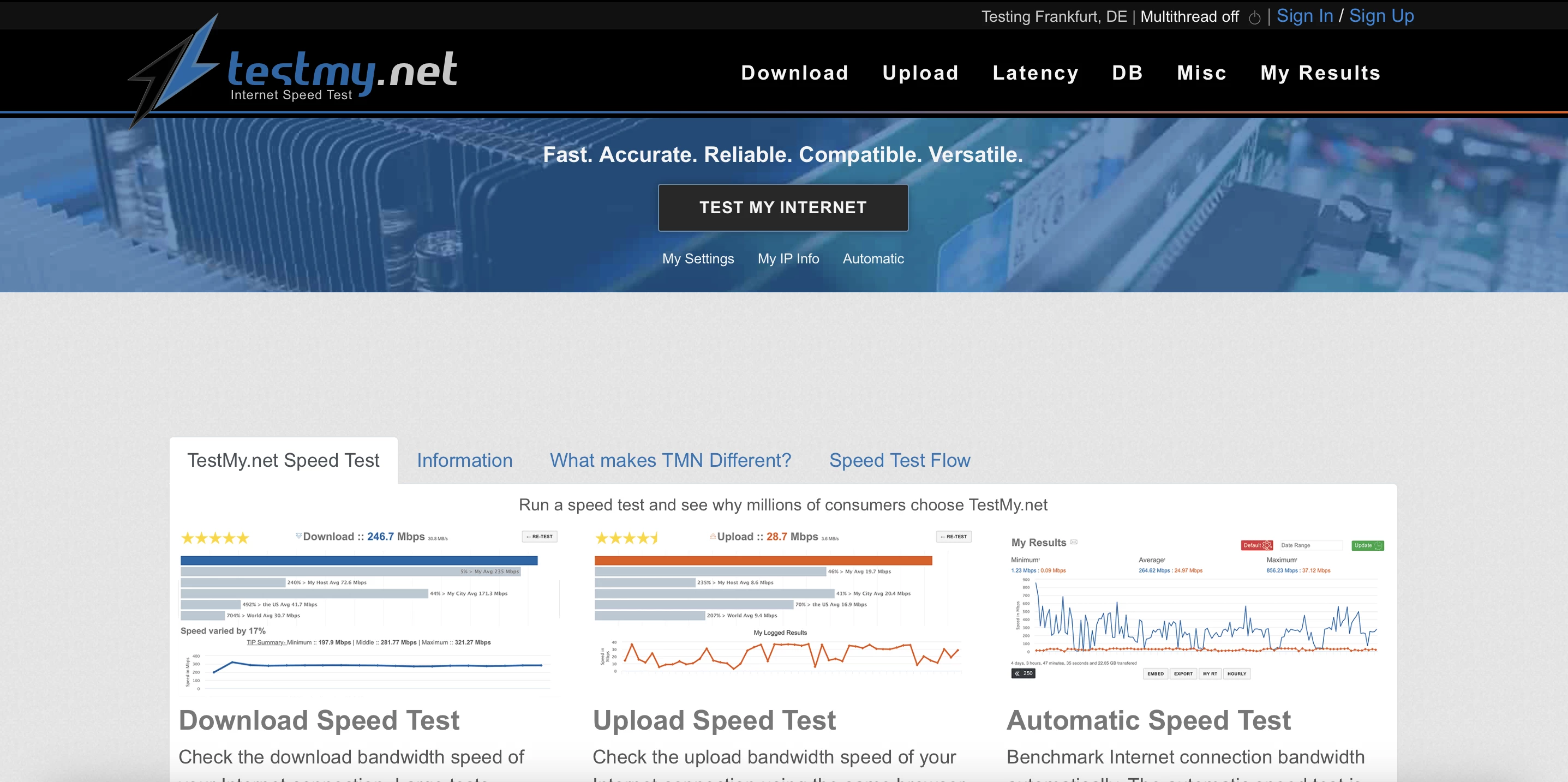Viewport: 1568px width, 782px height.
Task: Switch to the Information tab
Action: [464, 461]
